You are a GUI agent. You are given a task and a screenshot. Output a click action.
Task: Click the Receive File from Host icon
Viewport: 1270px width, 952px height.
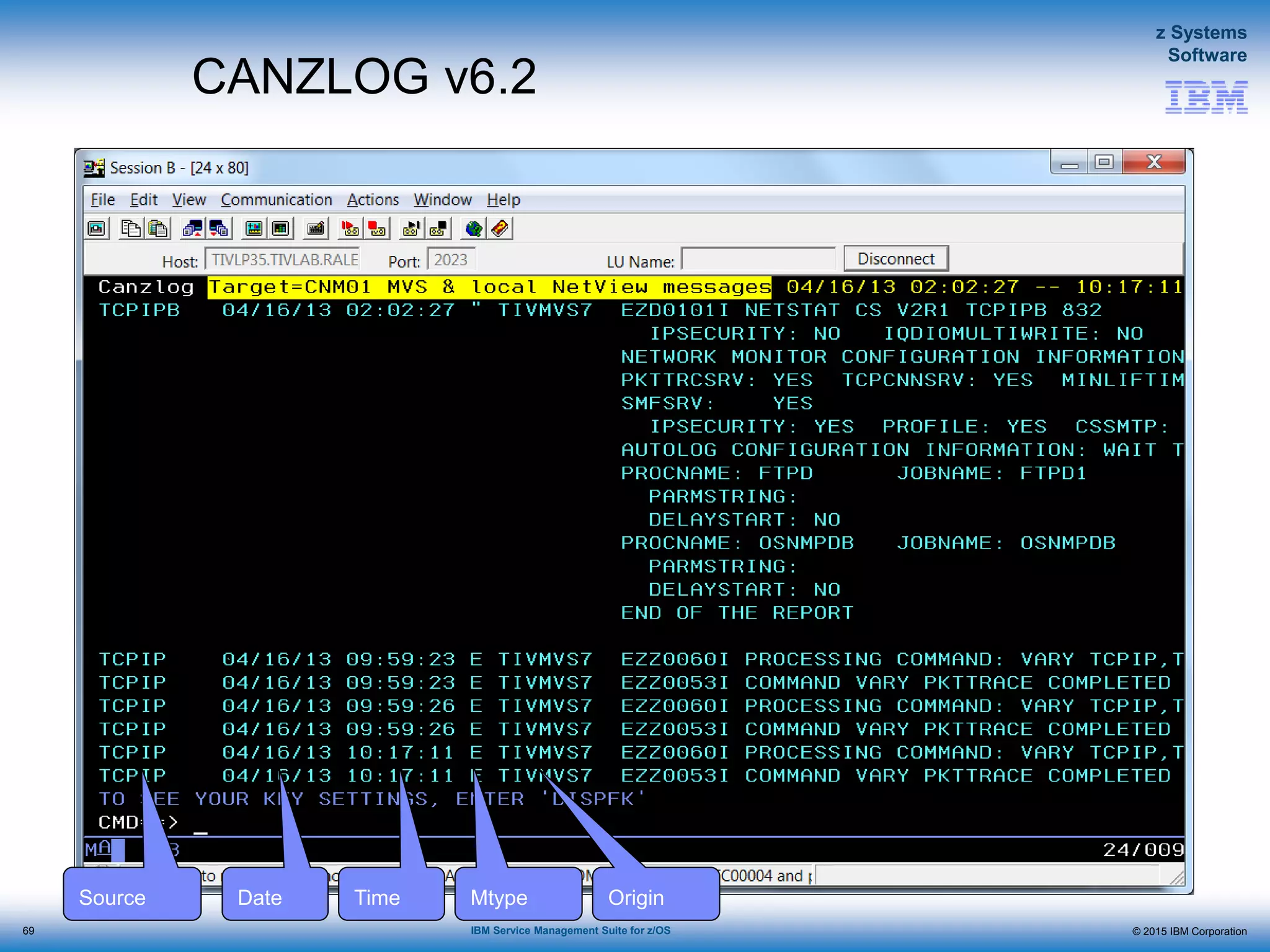[x=220, y=229]
